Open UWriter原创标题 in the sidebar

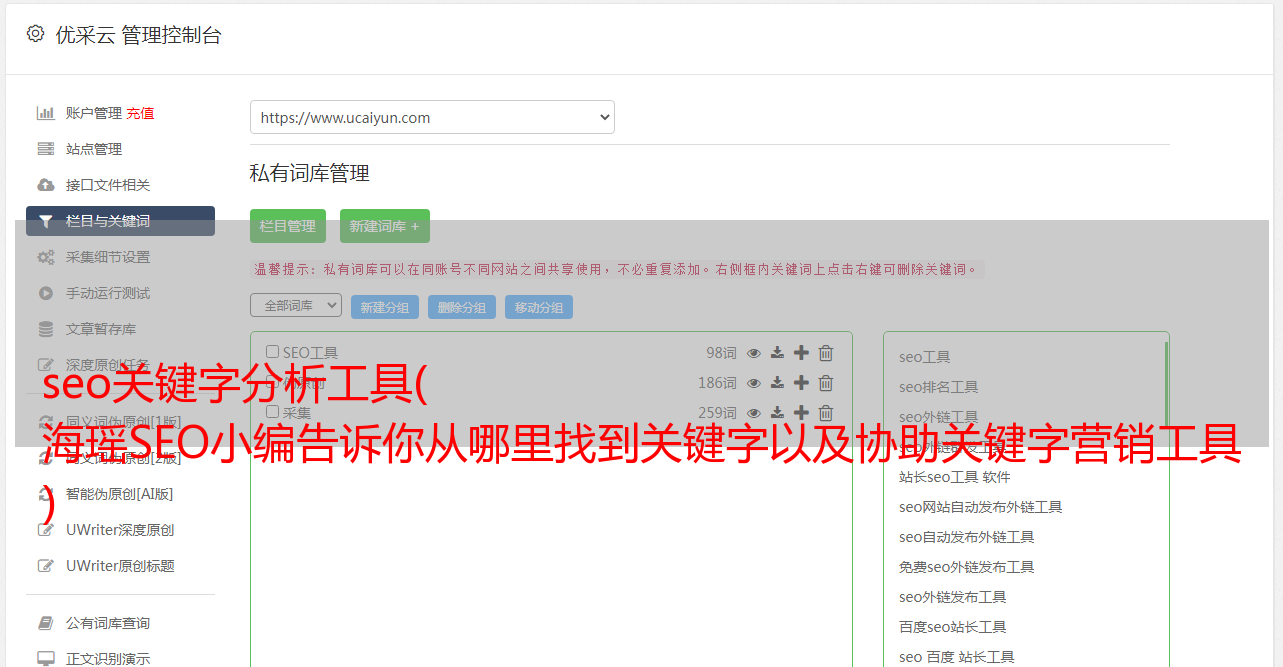coord(120,566)
